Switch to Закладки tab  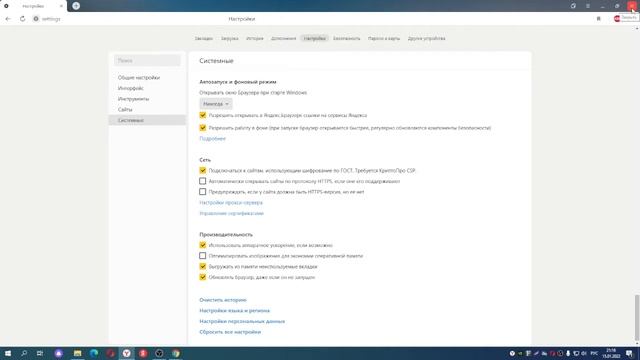204,38
